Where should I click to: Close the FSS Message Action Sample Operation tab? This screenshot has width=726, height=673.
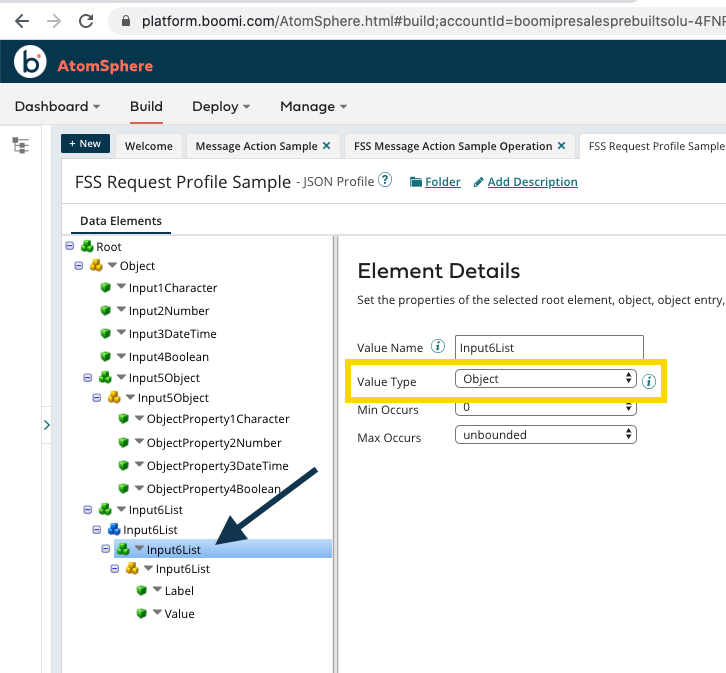pos(561,146)
